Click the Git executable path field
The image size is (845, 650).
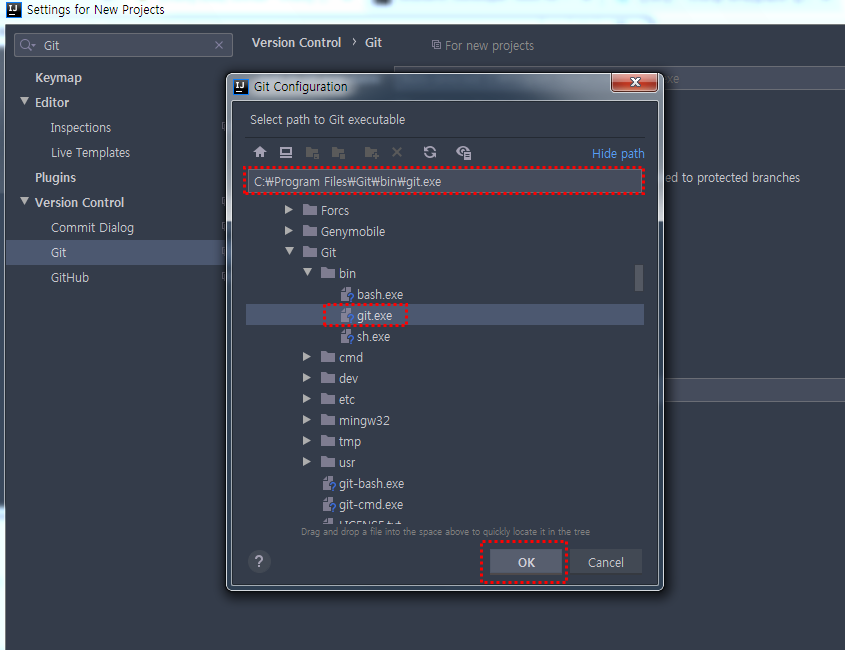point(445,181)
